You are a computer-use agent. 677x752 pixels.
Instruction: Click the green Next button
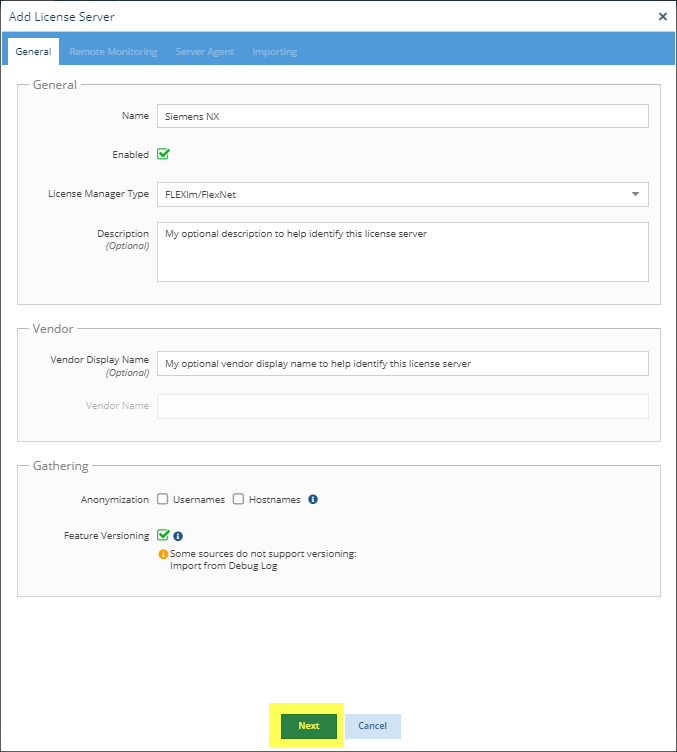tap(309, 726)
